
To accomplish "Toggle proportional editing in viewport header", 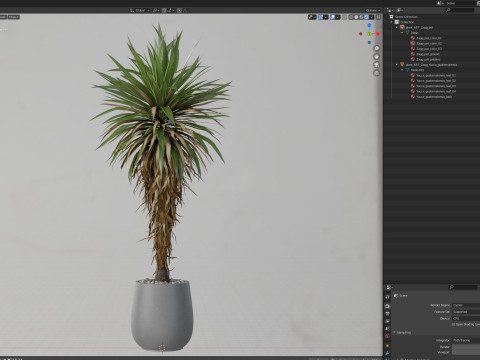I will click(179, 10).
